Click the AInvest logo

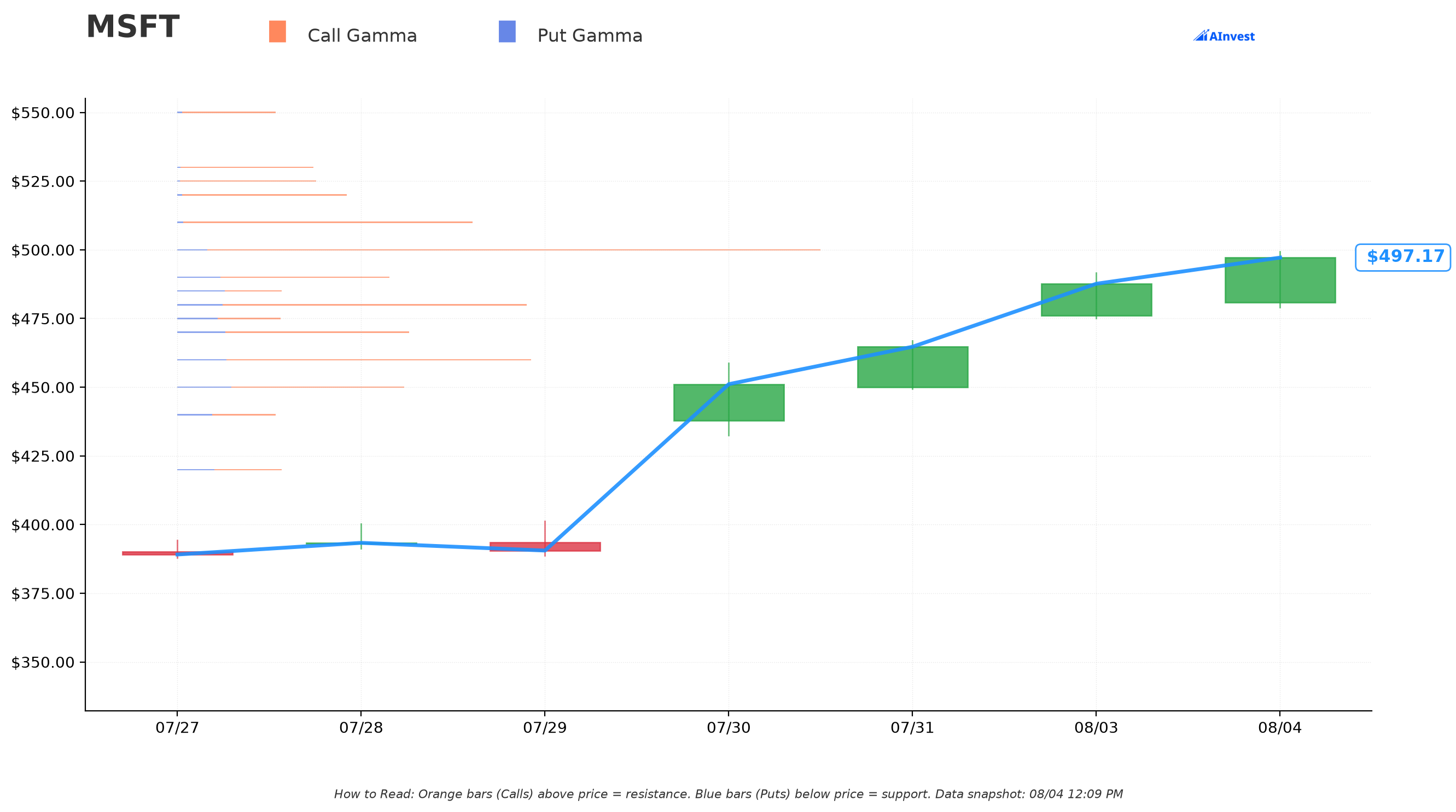pos(1224,36)
